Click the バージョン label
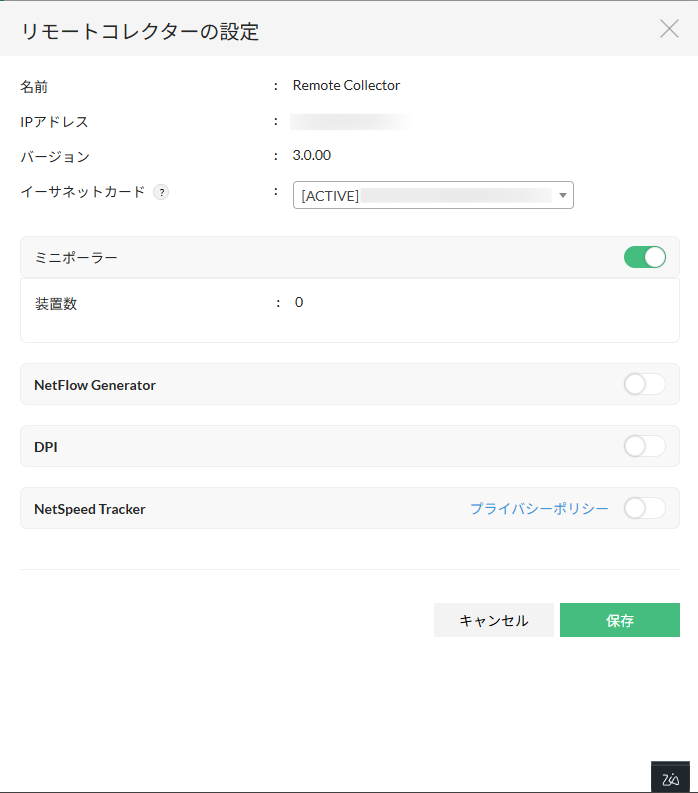 [55, 157]
